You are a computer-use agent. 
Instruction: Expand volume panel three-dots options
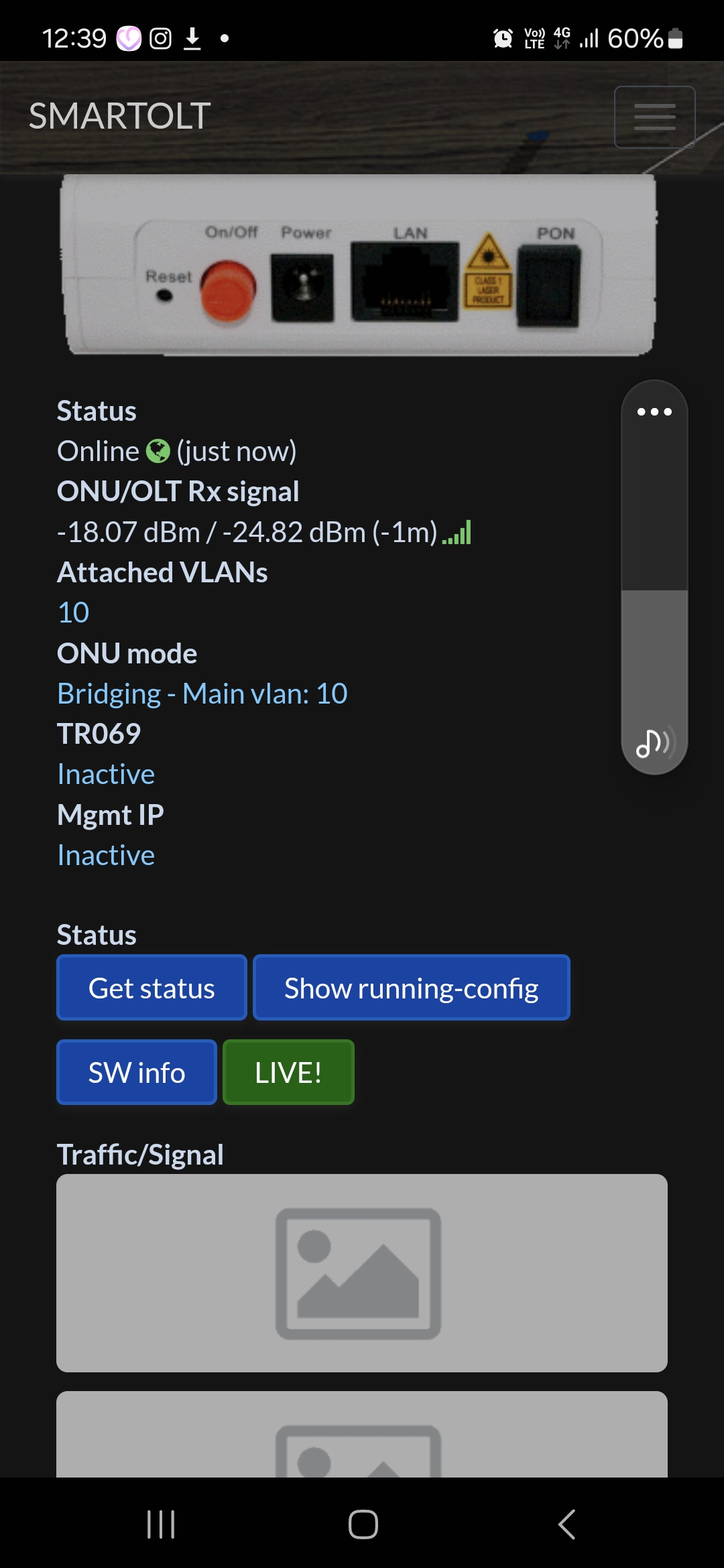[654, 411]
